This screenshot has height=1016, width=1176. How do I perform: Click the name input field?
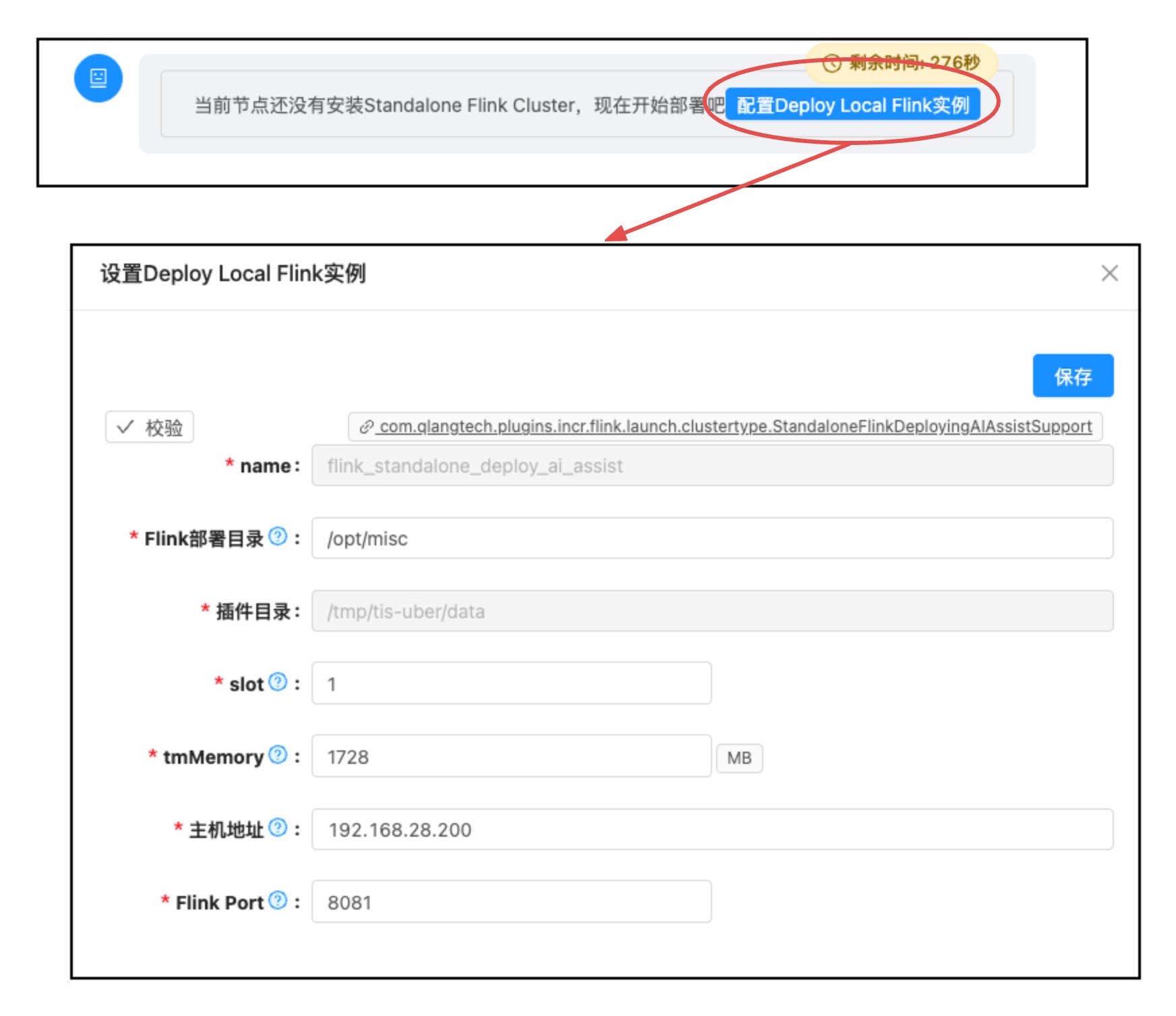tap(711, 466)
